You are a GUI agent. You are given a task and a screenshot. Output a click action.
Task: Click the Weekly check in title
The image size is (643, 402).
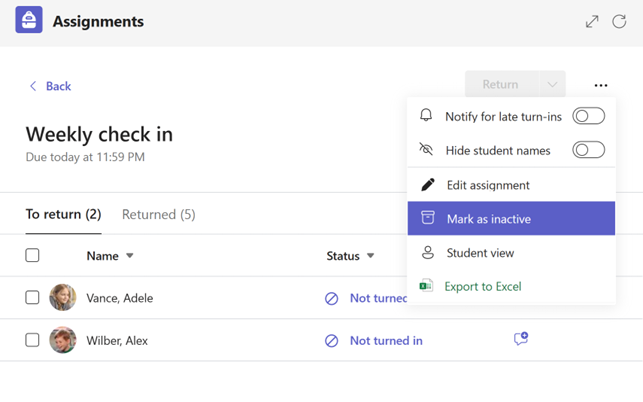(99, 134)
